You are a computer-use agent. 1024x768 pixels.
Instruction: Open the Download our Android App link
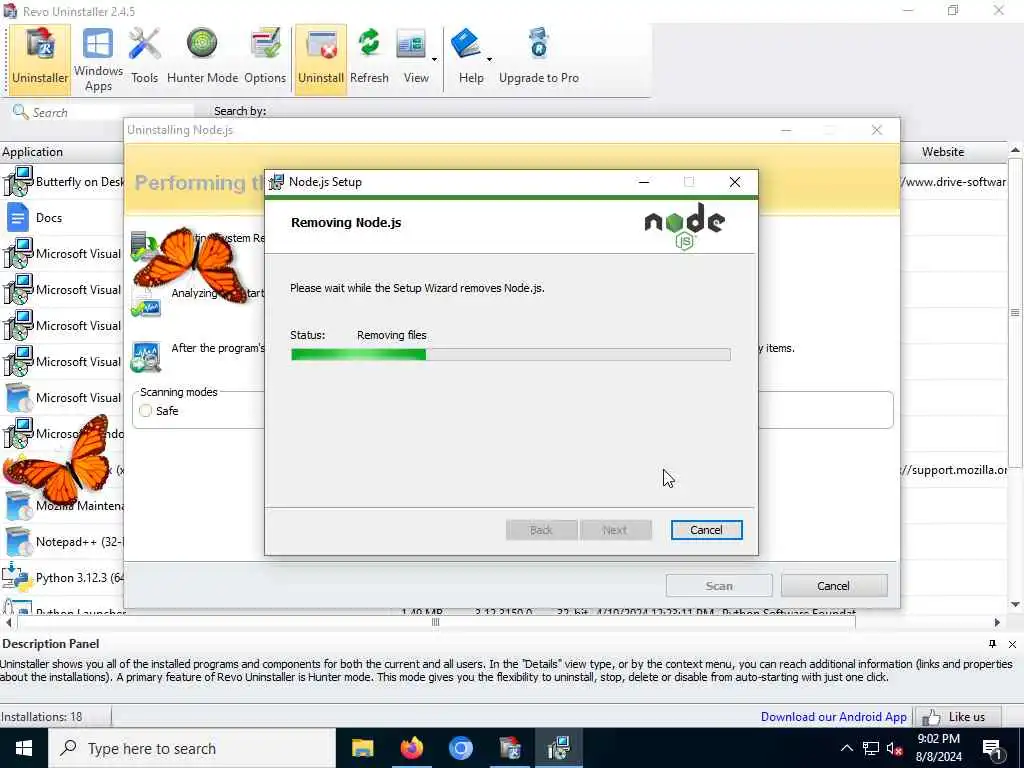click(x=833, y=716)
